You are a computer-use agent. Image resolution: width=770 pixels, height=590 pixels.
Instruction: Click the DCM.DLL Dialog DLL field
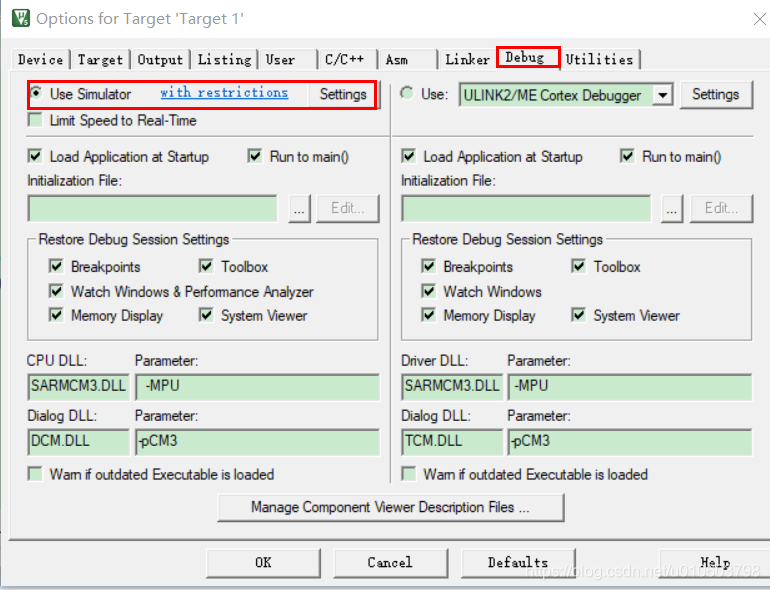[x=79, y=442]
